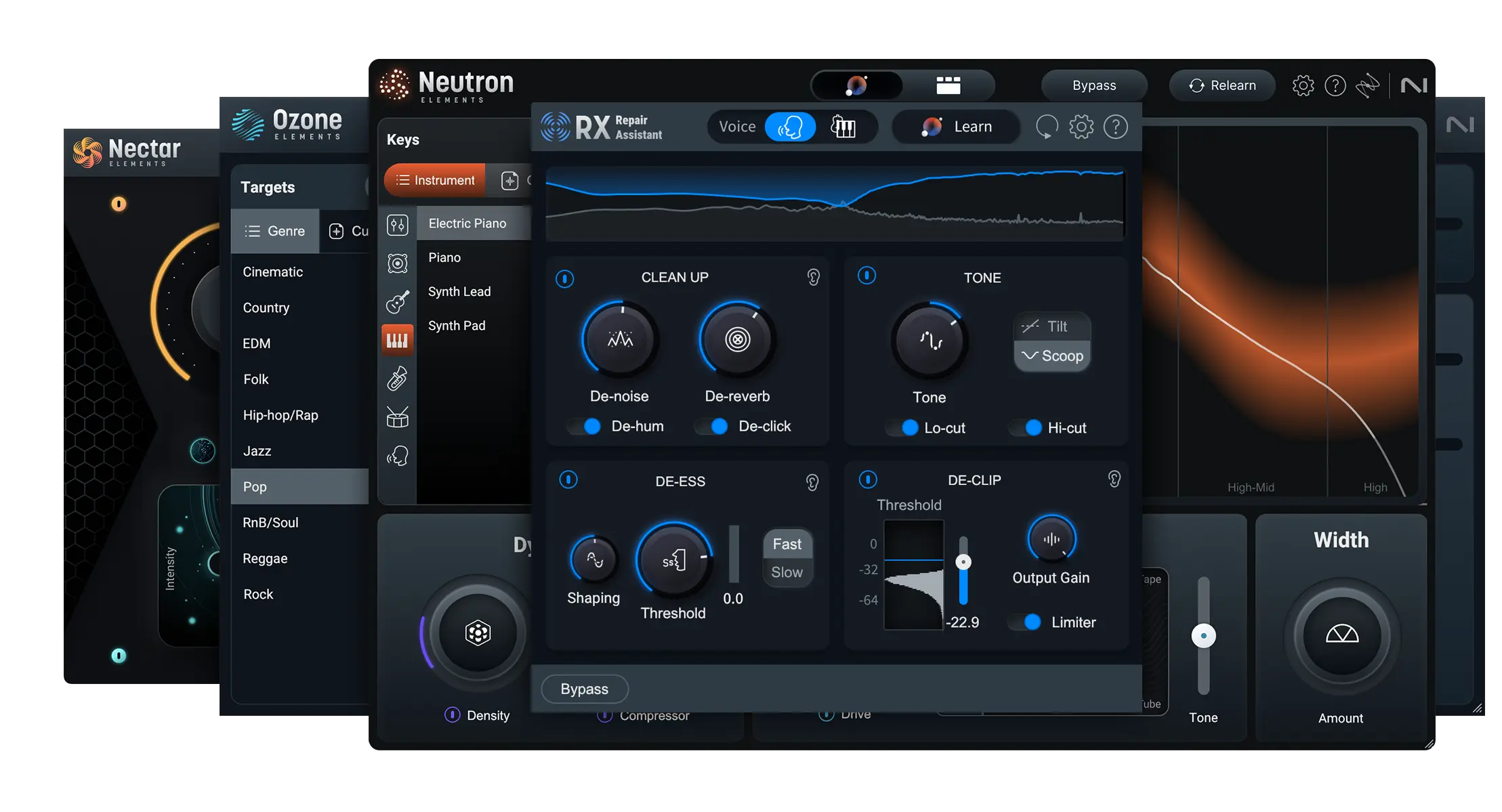Screen dimensions: 1502x812
Task: Click the Bypass button in RX Repair Assistant
Action: (x=585, y=689)
